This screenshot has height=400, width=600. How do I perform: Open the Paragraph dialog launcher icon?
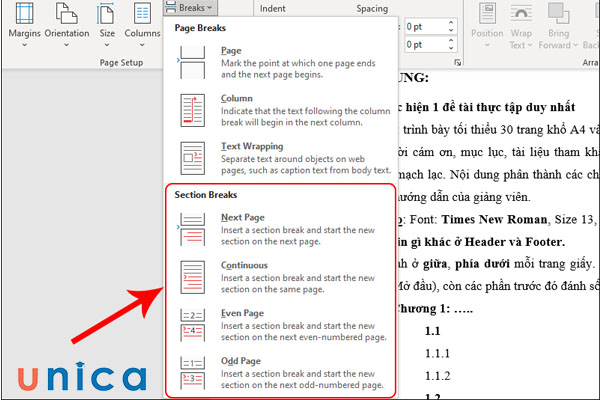pos(457,62)
